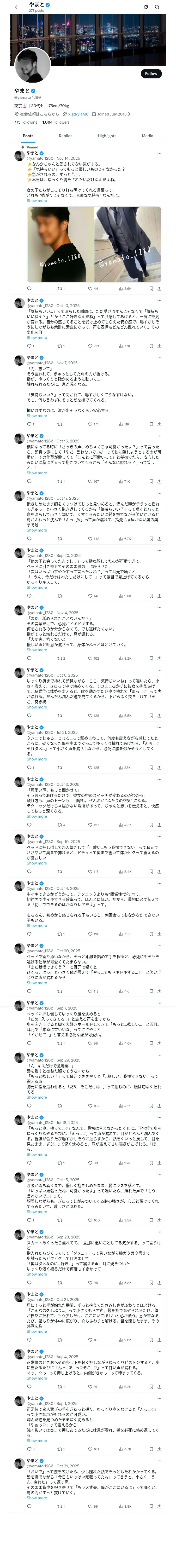Expand Show more on the Jul 21 post
This screenshot has height=1568, width=176.
(x=37, y=759)
